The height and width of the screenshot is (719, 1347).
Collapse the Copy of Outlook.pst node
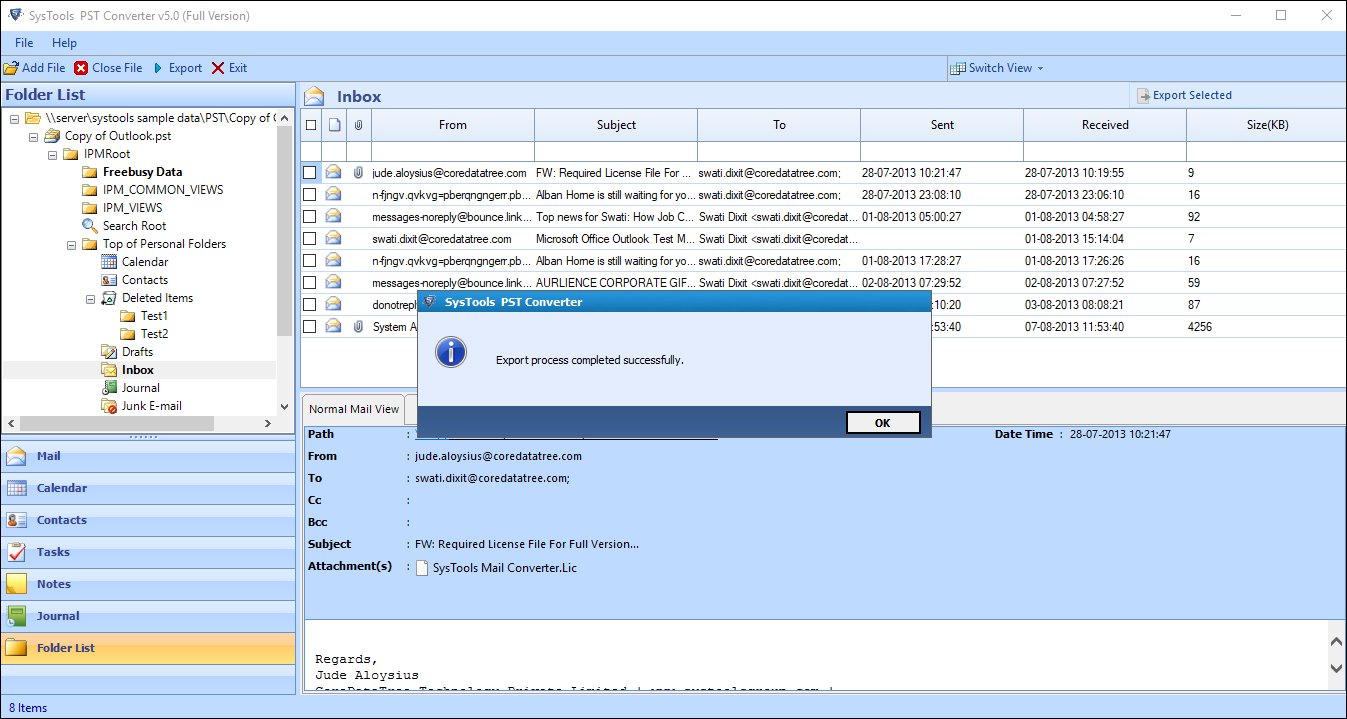(x=34, y=136)
